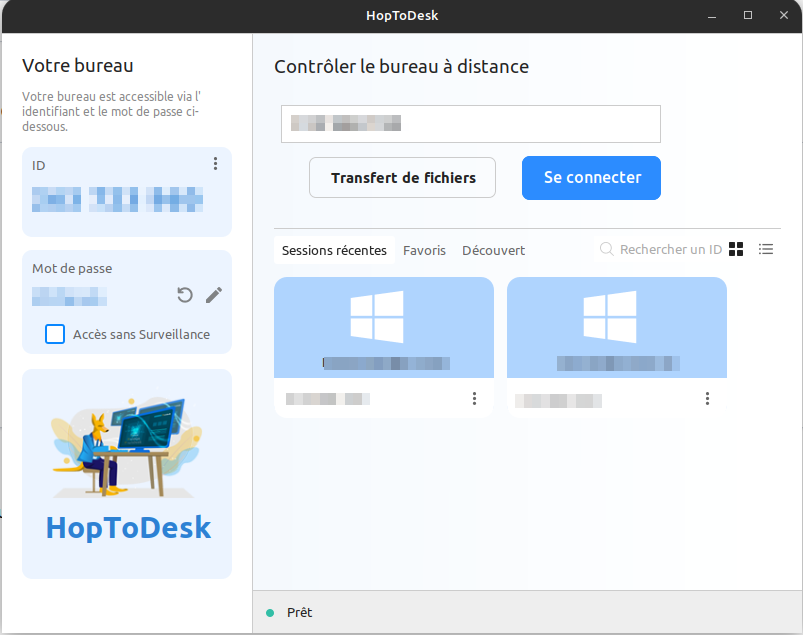Refresh the password with the regenerate icon
The height and width of the screenshot is (635, 803).
click(x=184, y=295)
